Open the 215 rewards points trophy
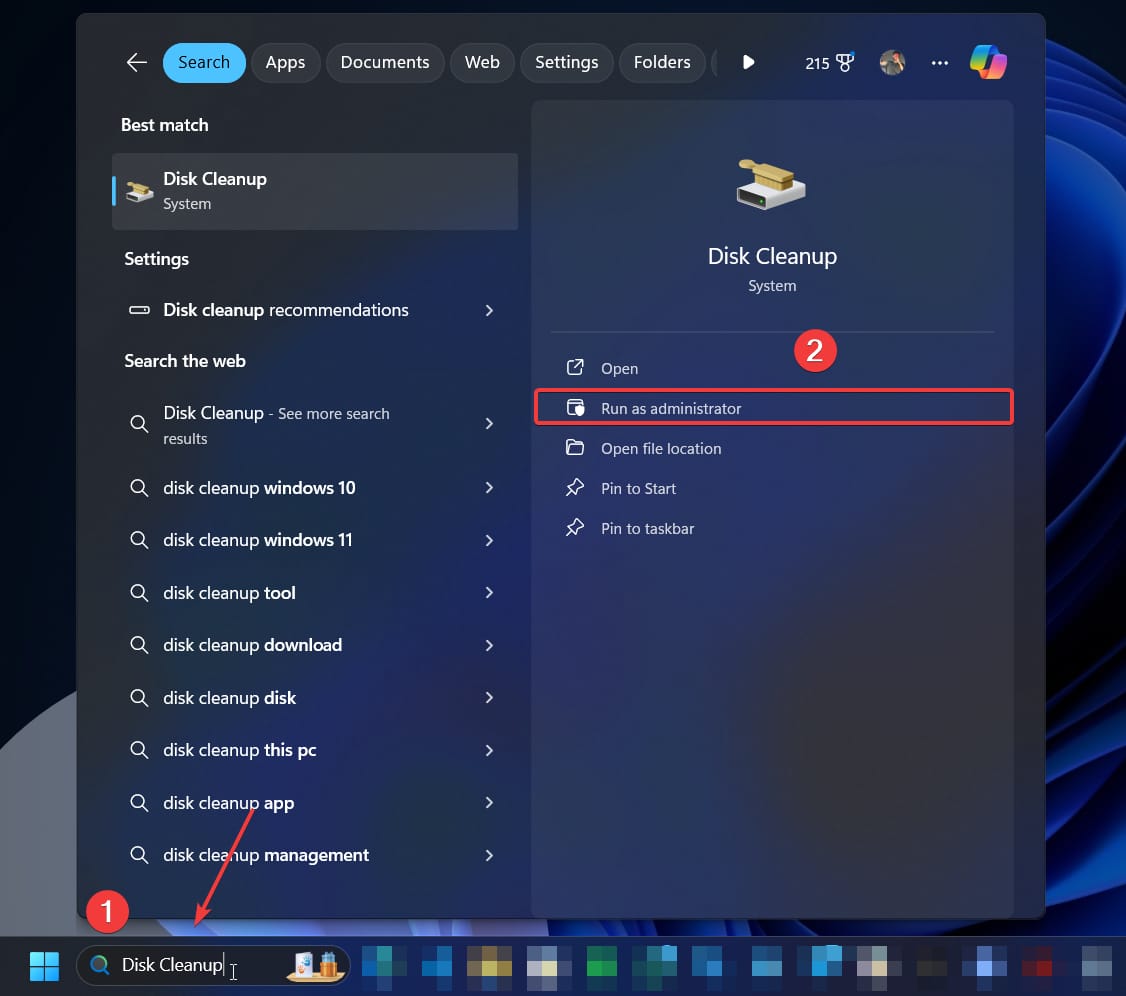This screenshot has height=996, width=1126. (829, 63)
